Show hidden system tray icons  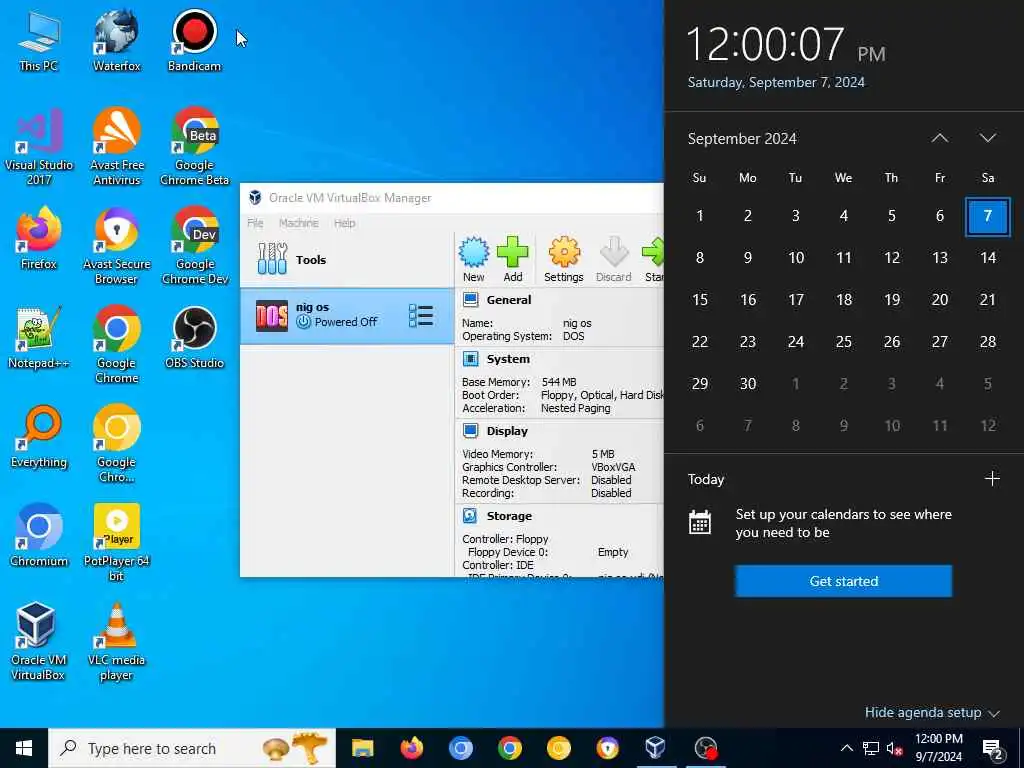(846, 748)
